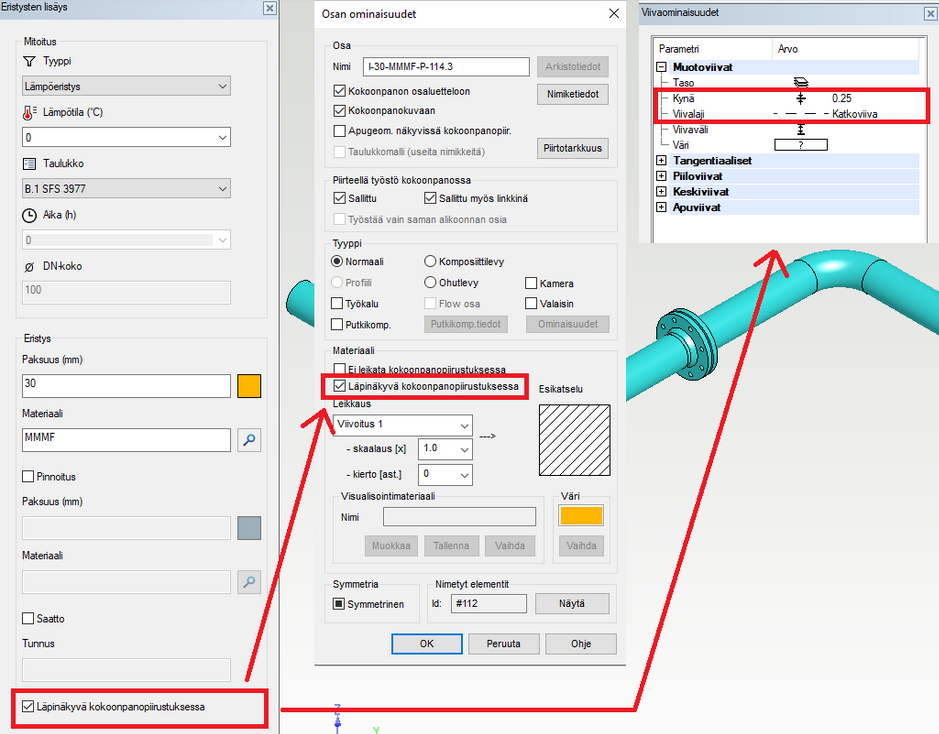The width and height of the screenshot is (939, 734).
Task: Toggle Sallittu myös linkkinä checkbox
Action: coord(430,198)
